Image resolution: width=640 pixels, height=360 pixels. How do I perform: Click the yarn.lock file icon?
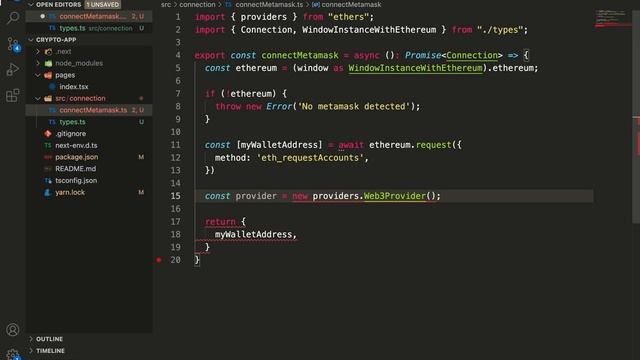coord(48,192)
